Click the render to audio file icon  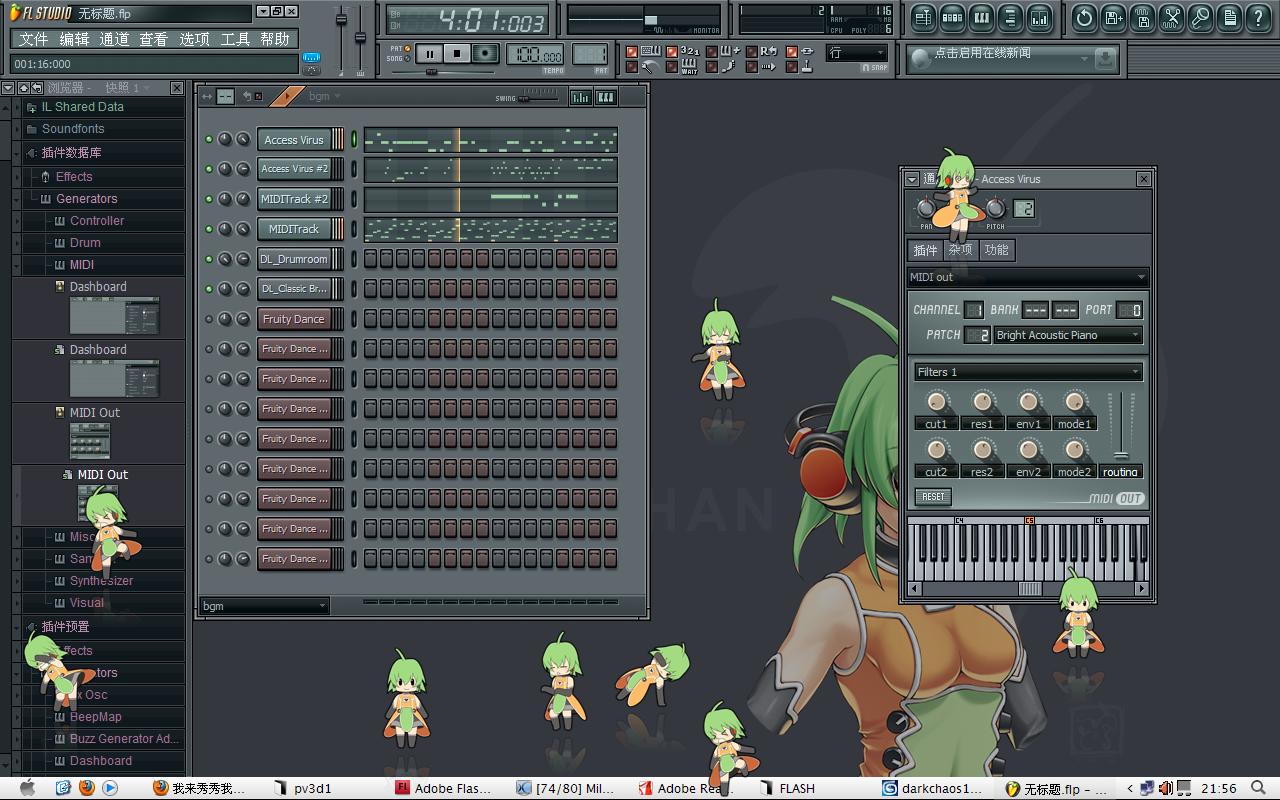click(1143, 17)
